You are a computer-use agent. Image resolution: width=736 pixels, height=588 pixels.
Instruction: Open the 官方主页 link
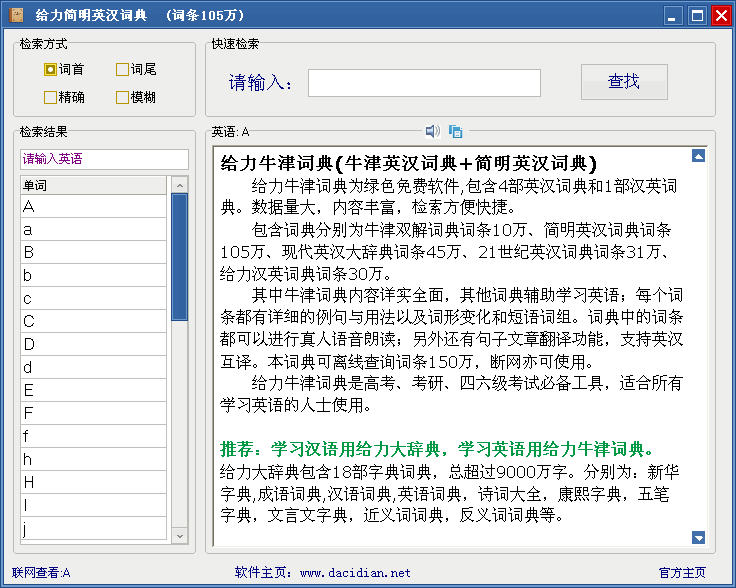(x=682, y=573)
